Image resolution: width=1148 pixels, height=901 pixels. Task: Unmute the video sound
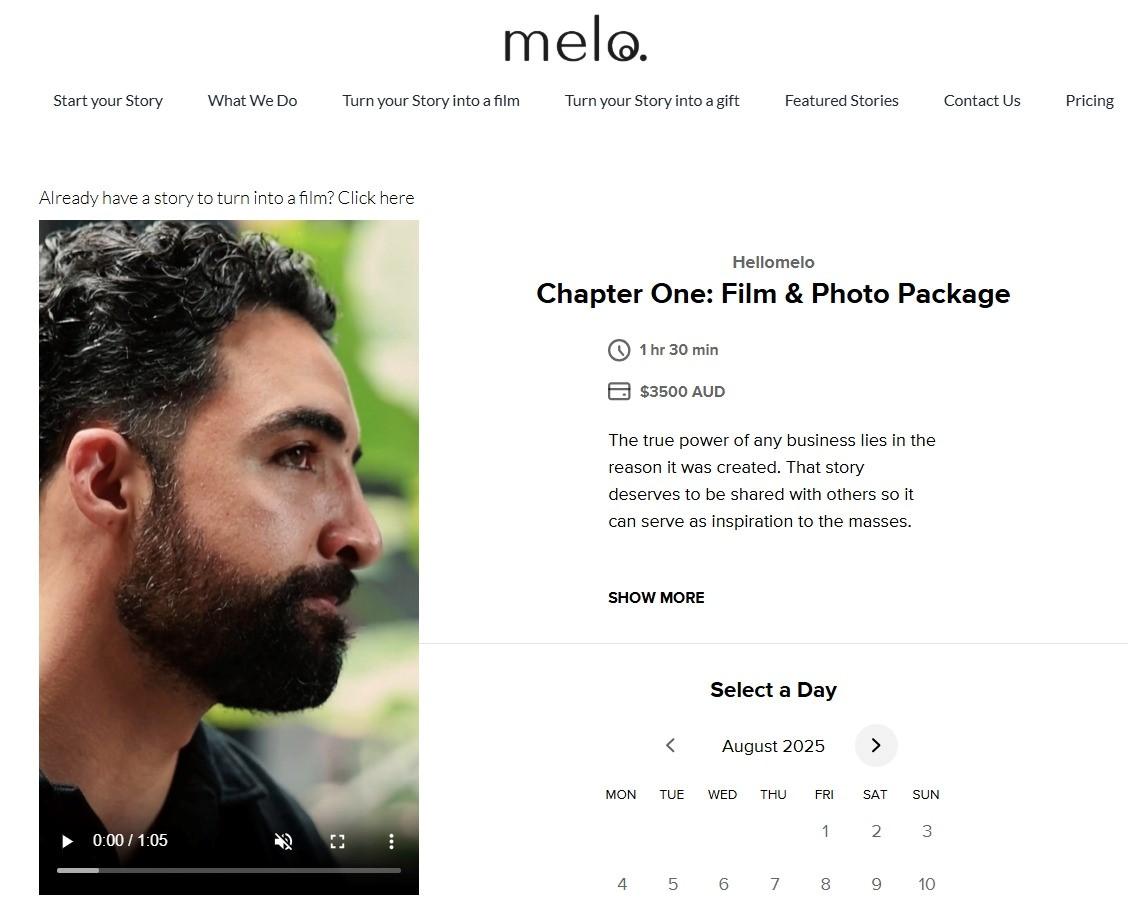click(284, 841)
